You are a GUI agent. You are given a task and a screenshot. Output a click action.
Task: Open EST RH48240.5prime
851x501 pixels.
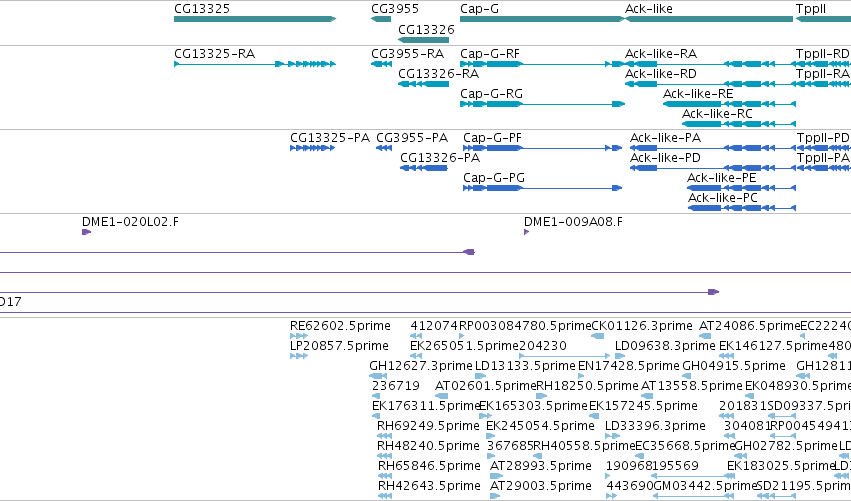428,446
